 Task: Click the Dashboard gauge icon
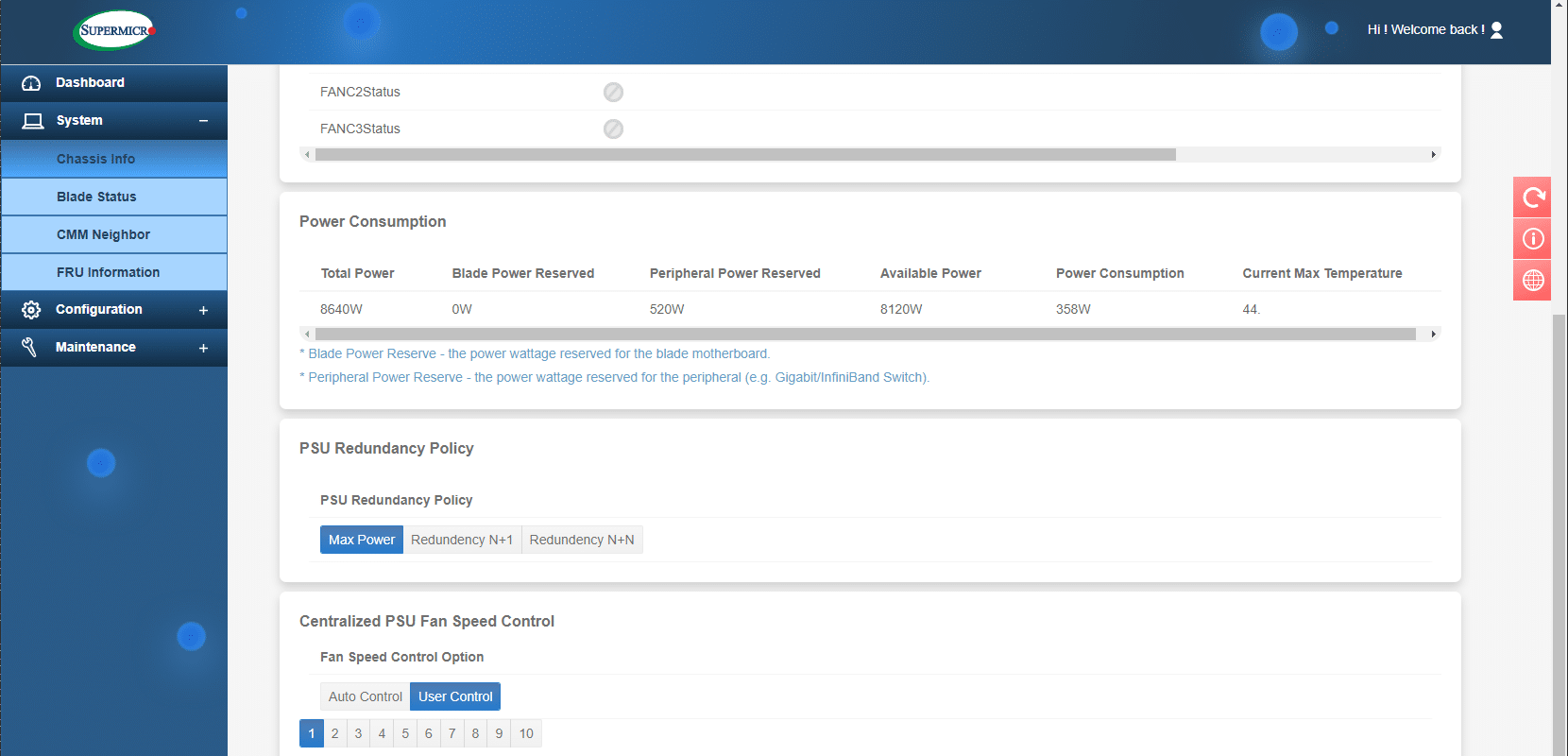coord(31,83)
